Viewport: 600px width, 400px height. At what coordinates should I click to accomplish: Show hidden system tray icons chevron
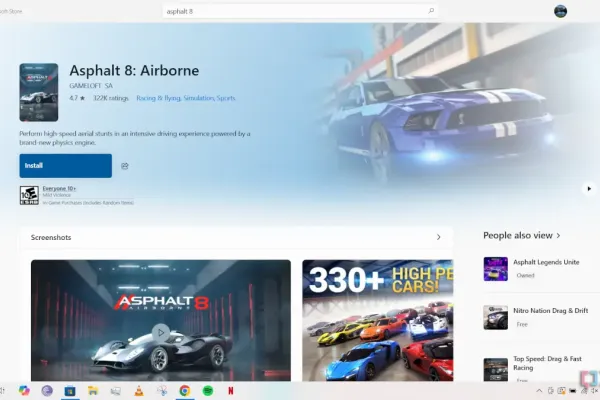coord(539,391)
